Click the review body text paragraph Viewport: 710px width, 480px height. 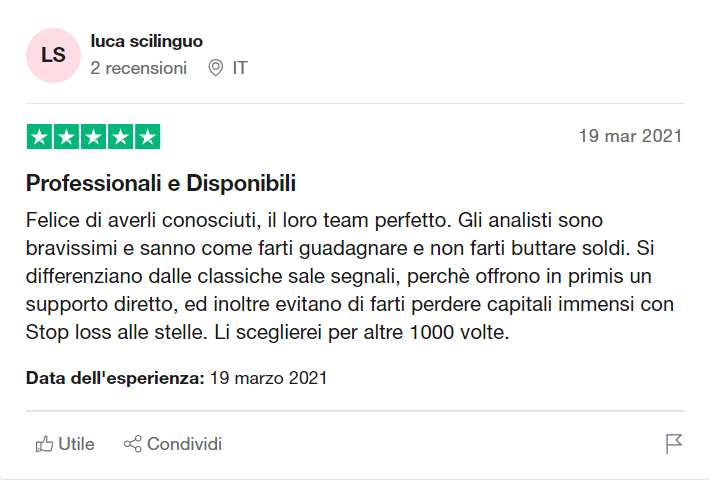point(348,275)
